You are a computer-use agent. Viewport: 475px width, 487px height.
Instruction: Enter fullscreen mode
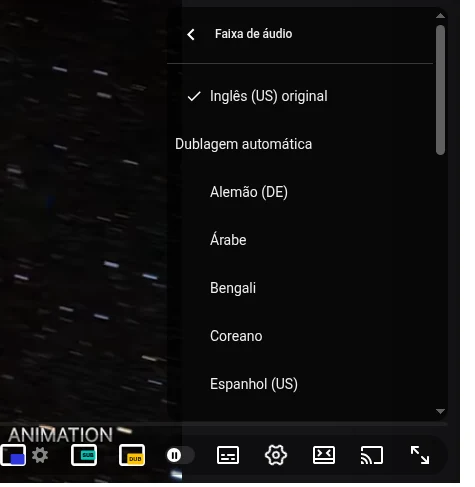[420, 455]
